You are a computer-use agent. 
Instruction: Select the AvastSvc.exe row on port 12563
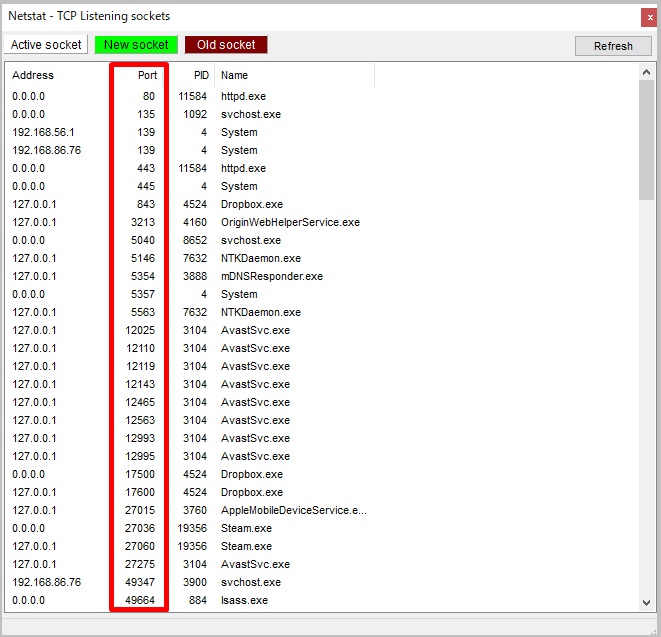click(190, 420)
